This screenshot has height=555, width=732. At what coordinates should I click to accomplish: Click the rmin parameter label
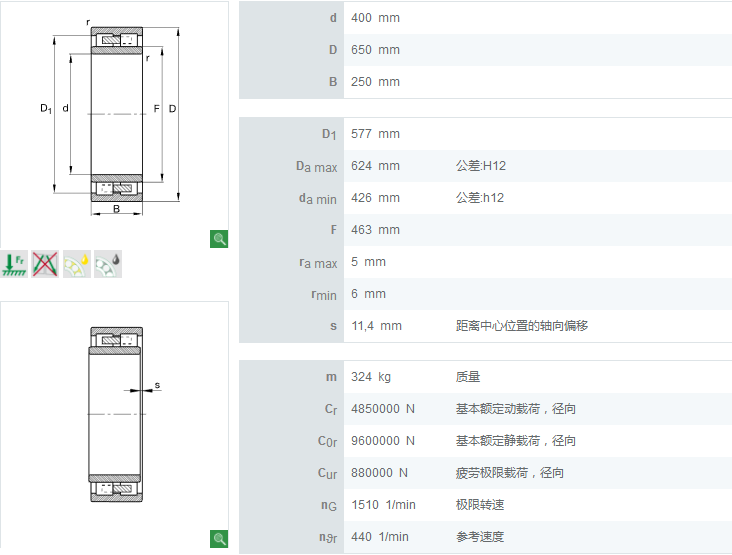(324, 295)
